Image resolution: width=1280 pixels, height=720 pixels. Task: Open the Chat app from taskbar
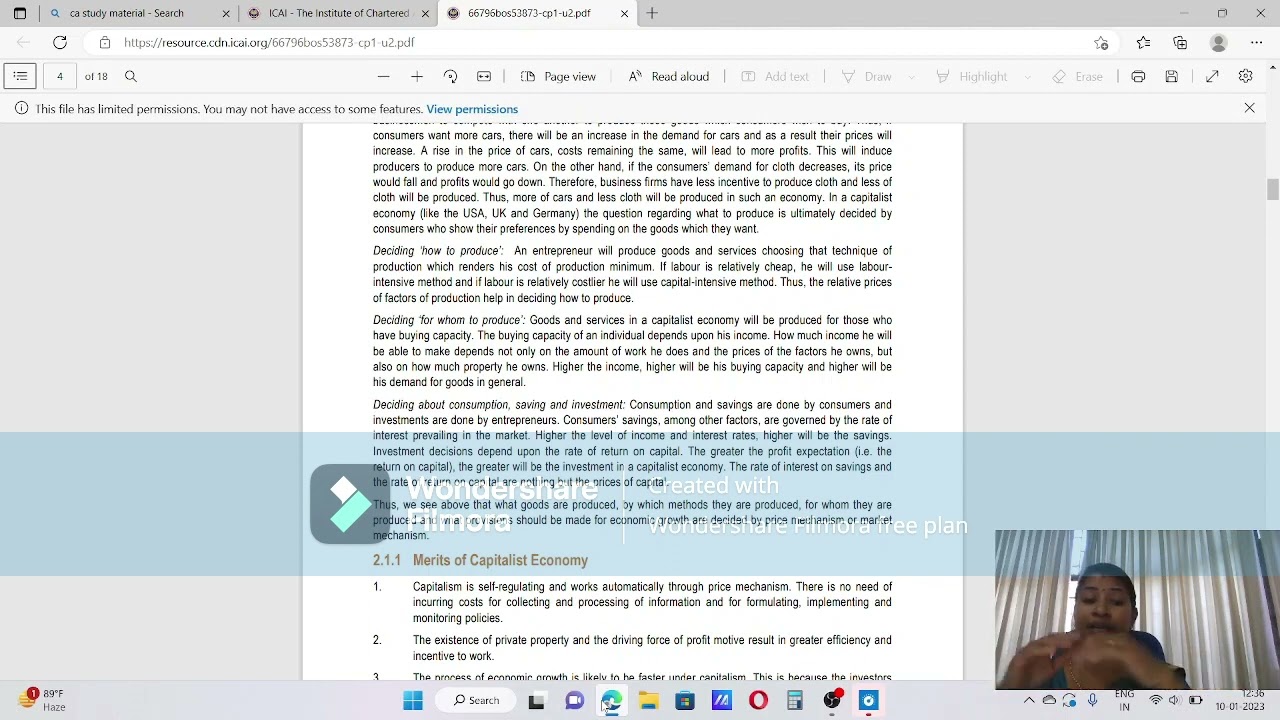pos(574,700)
